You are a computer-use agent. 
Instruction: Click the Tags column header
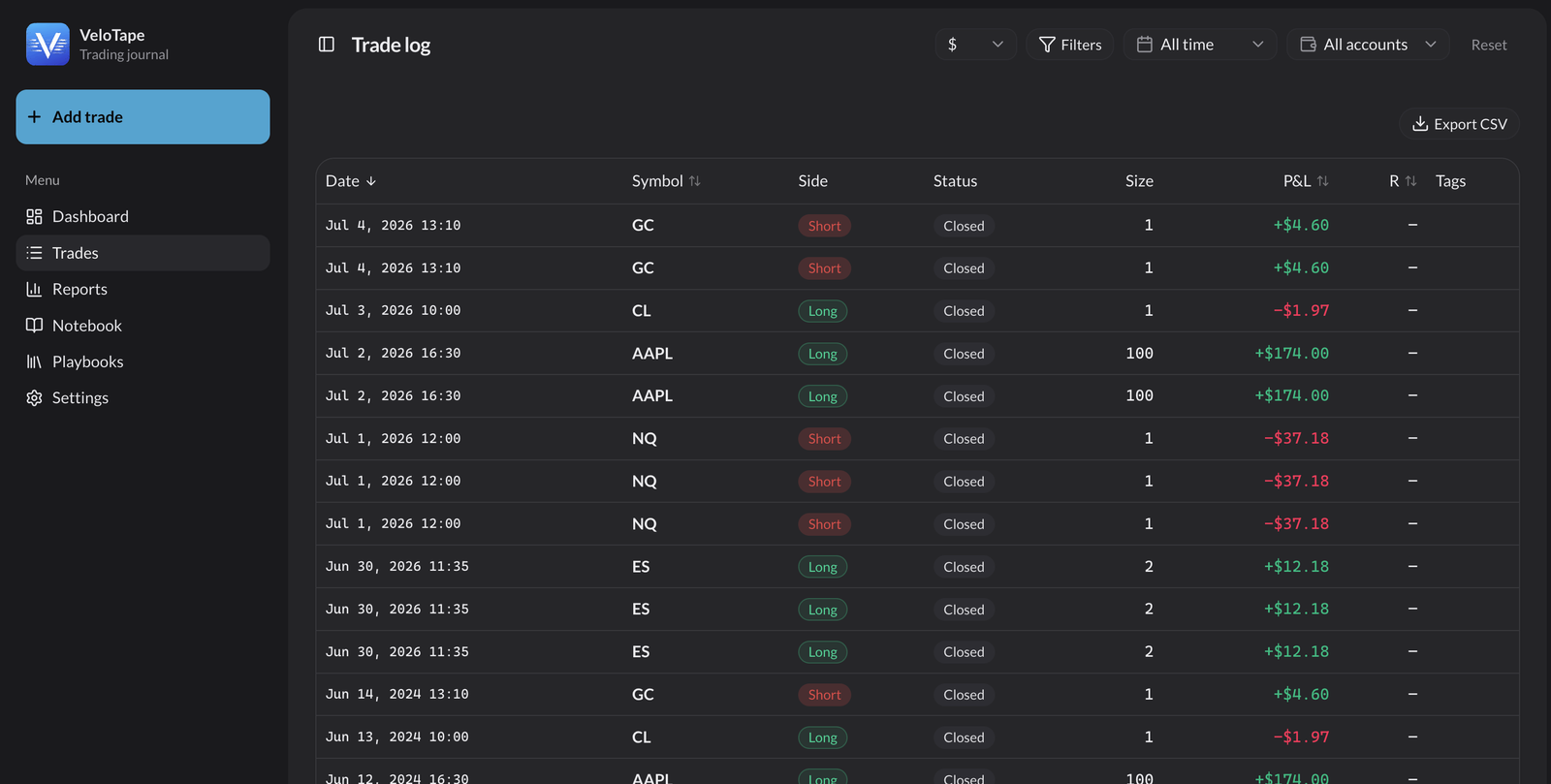point(1450,181)
